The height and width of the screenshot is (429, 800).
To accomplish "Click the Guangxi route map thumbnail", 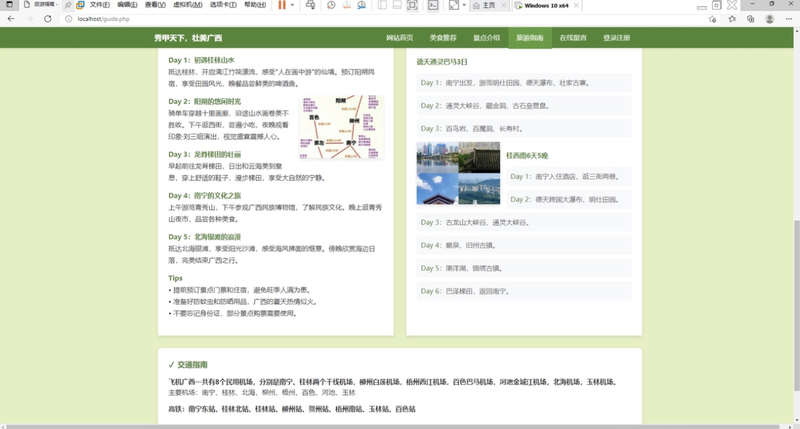I will click(x=341, y=127).
